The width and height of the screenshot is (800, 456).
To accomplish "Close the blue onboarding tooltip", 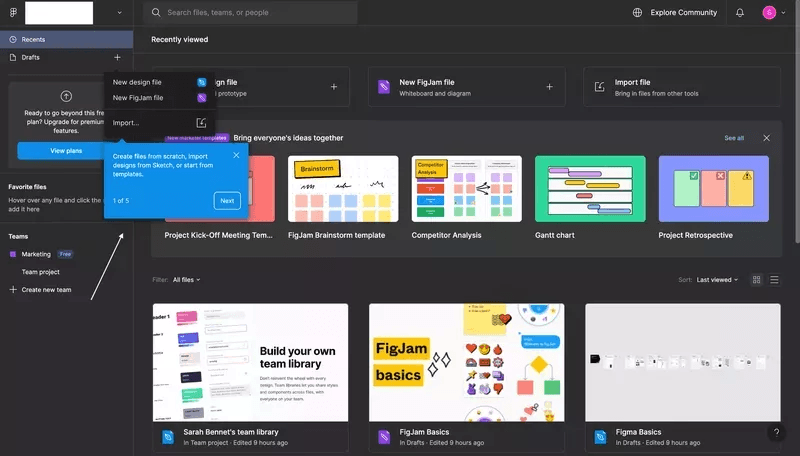I will pos(236,155).
